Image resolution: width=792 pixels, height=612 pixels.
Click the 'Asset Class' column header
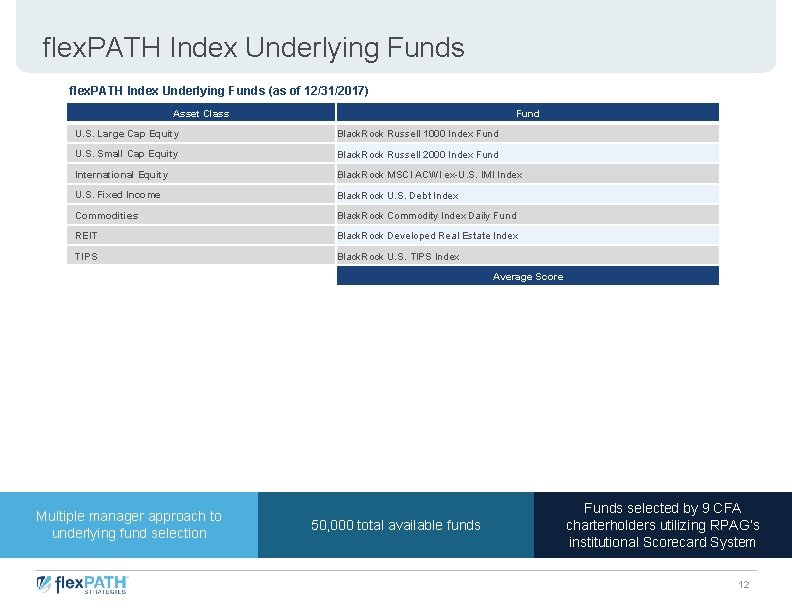point(201,113)
